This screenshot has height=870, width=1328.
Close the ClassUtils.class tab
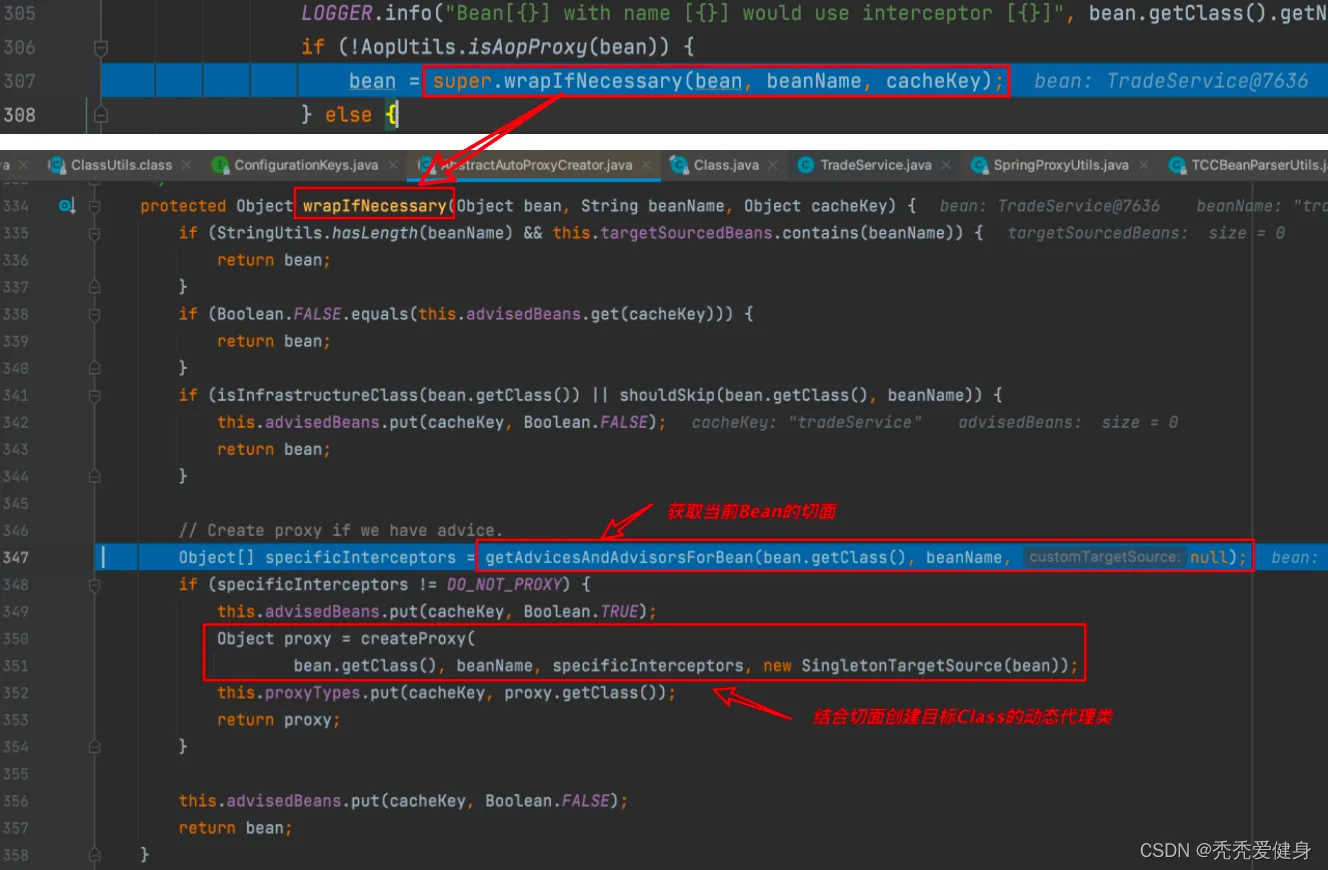click(189, 165)
